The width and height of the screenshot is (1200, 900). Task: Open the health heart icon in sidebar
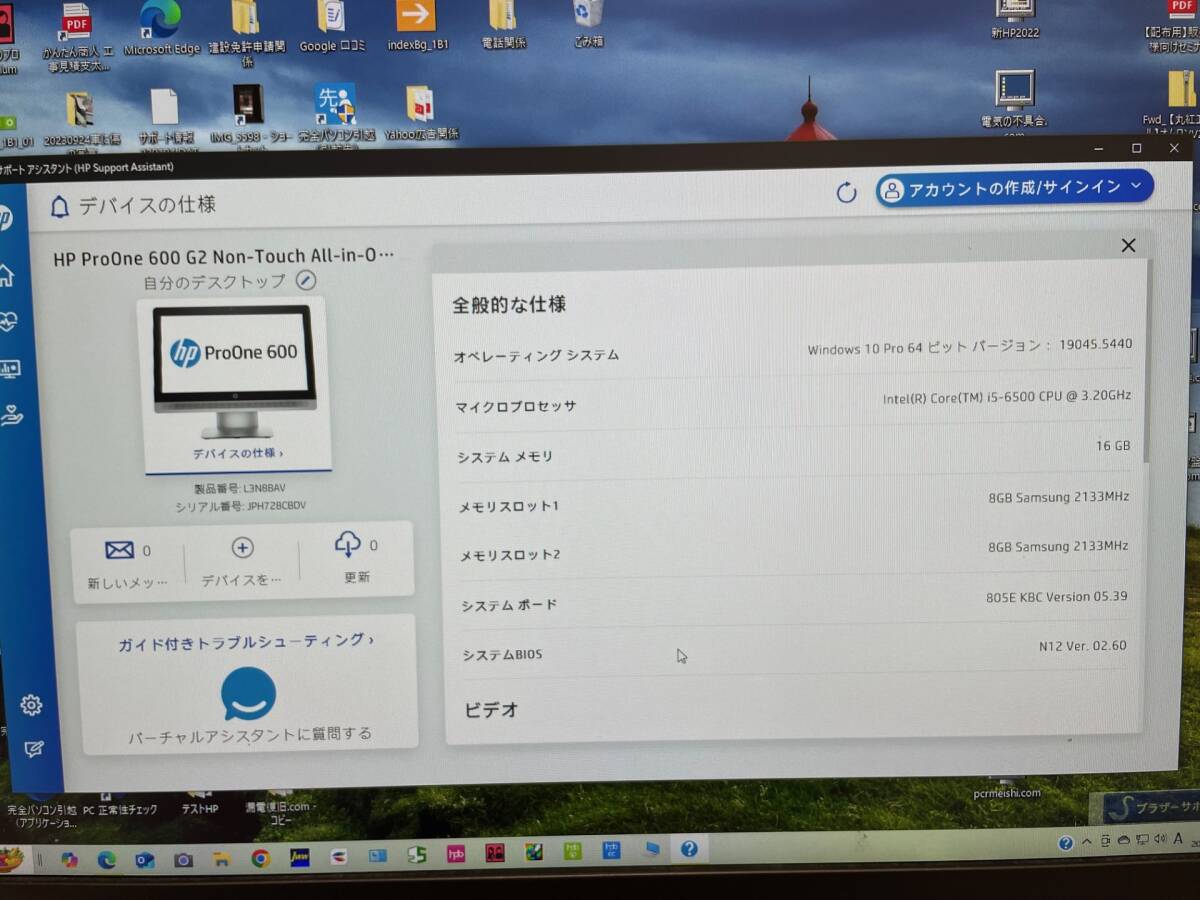[x=8, y=322]
